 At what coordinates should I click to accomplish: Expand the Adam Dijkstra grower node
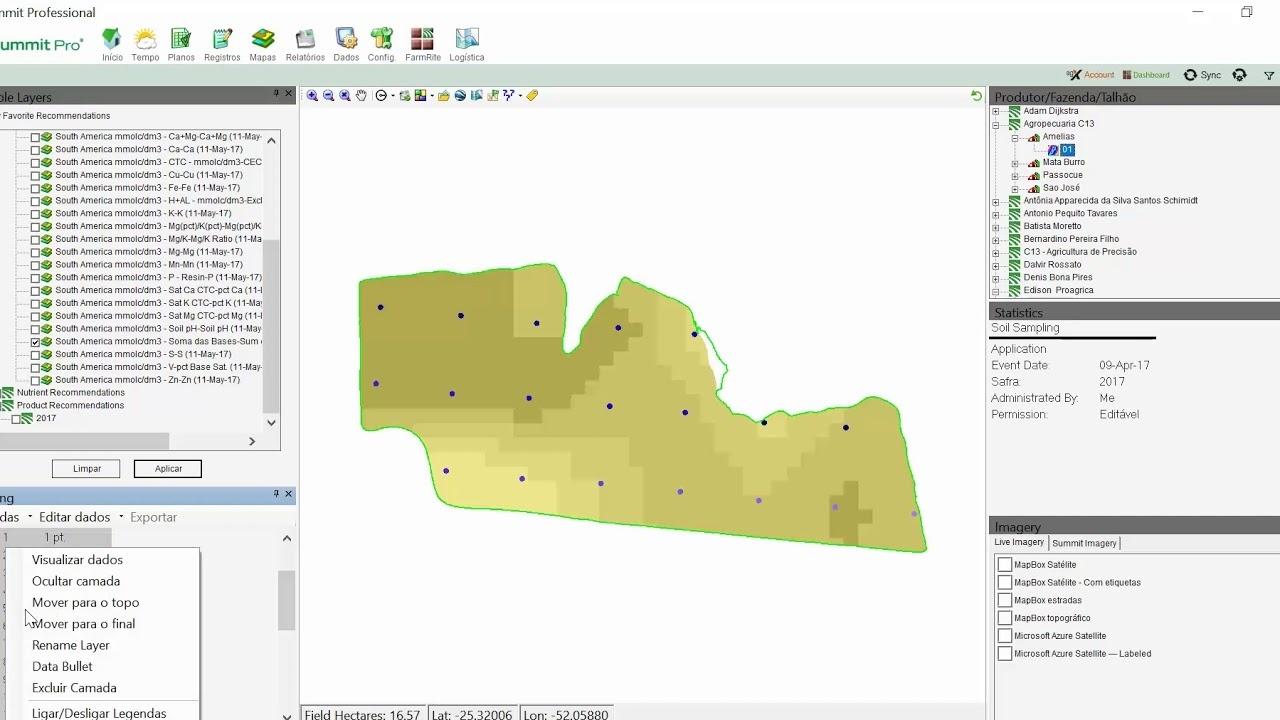996,111
